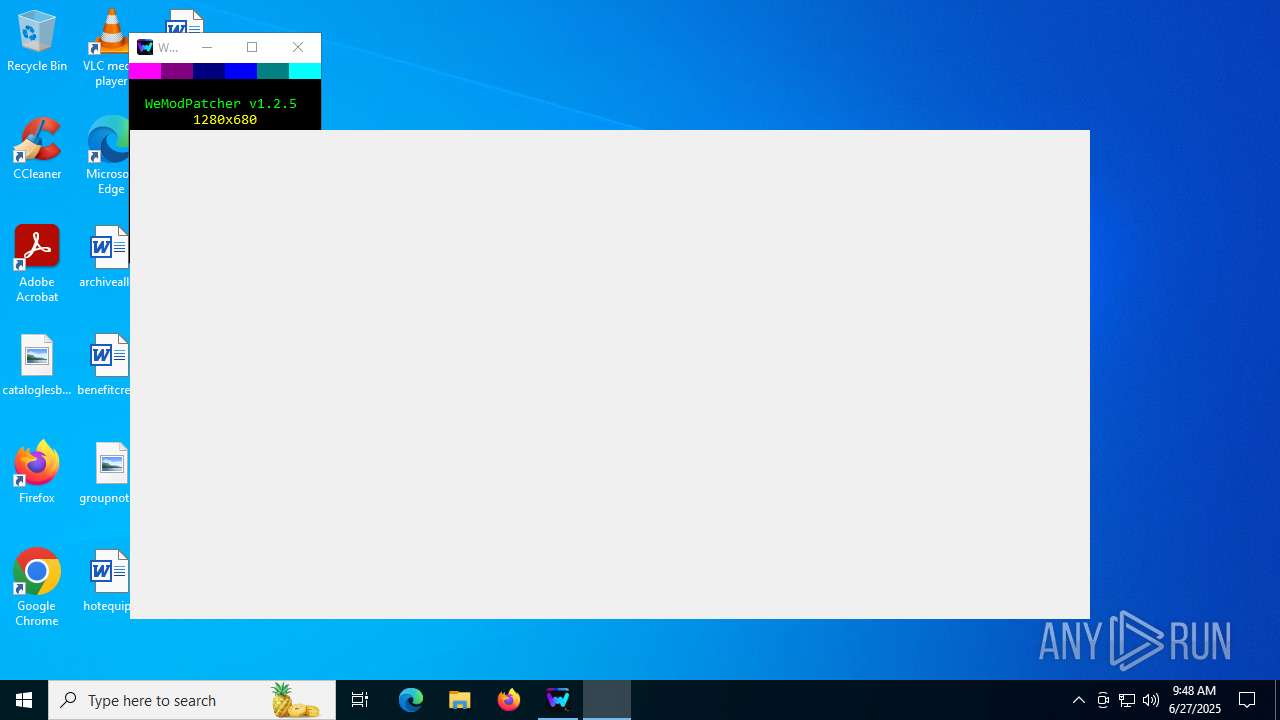This screenshot has height=720, width=1280.
Task: Open the notification action center
Action: pos(1247,700)
